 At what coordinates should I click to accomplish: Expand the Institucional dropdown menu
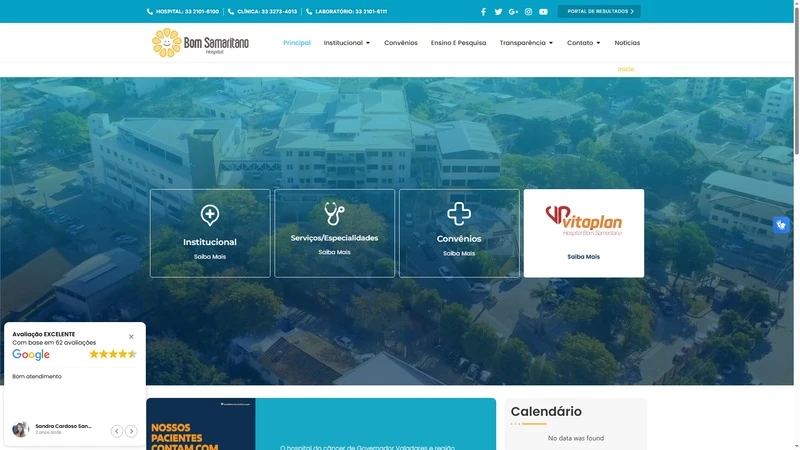[x=346, y=43]
